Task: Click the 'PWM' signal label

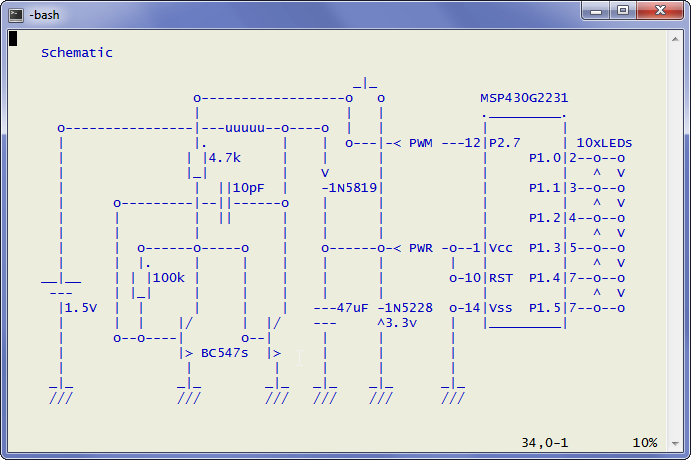Action: coord(420,143)
